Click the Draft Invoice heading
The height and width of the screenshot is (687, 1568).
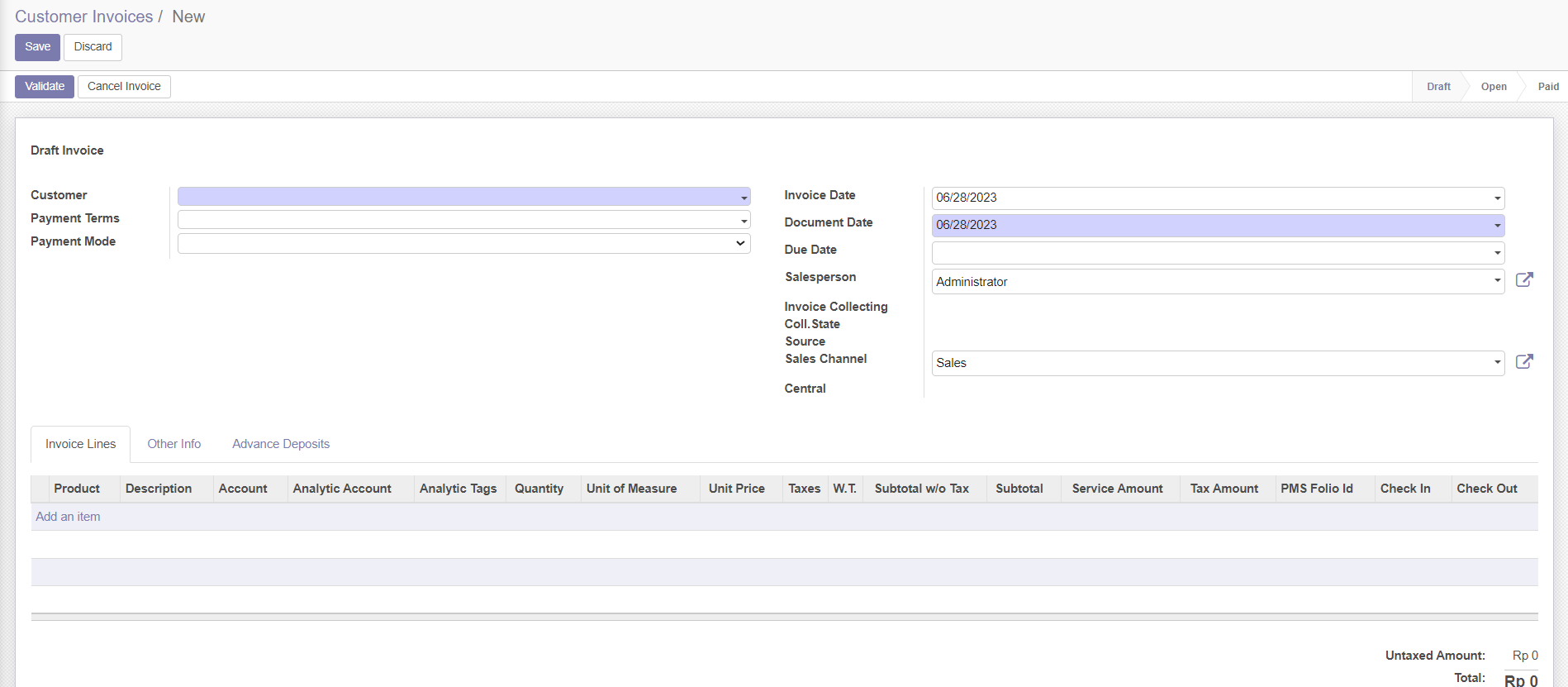67,150
